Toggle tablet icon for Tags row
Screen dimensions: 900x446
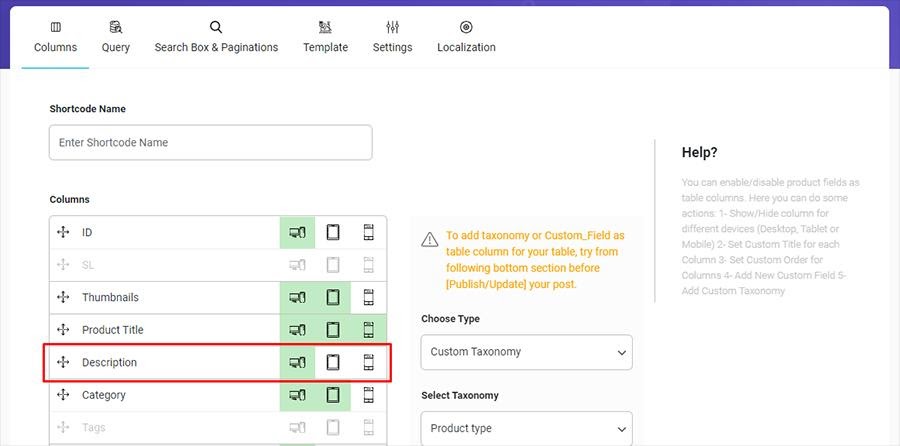[x=333, y=427]
